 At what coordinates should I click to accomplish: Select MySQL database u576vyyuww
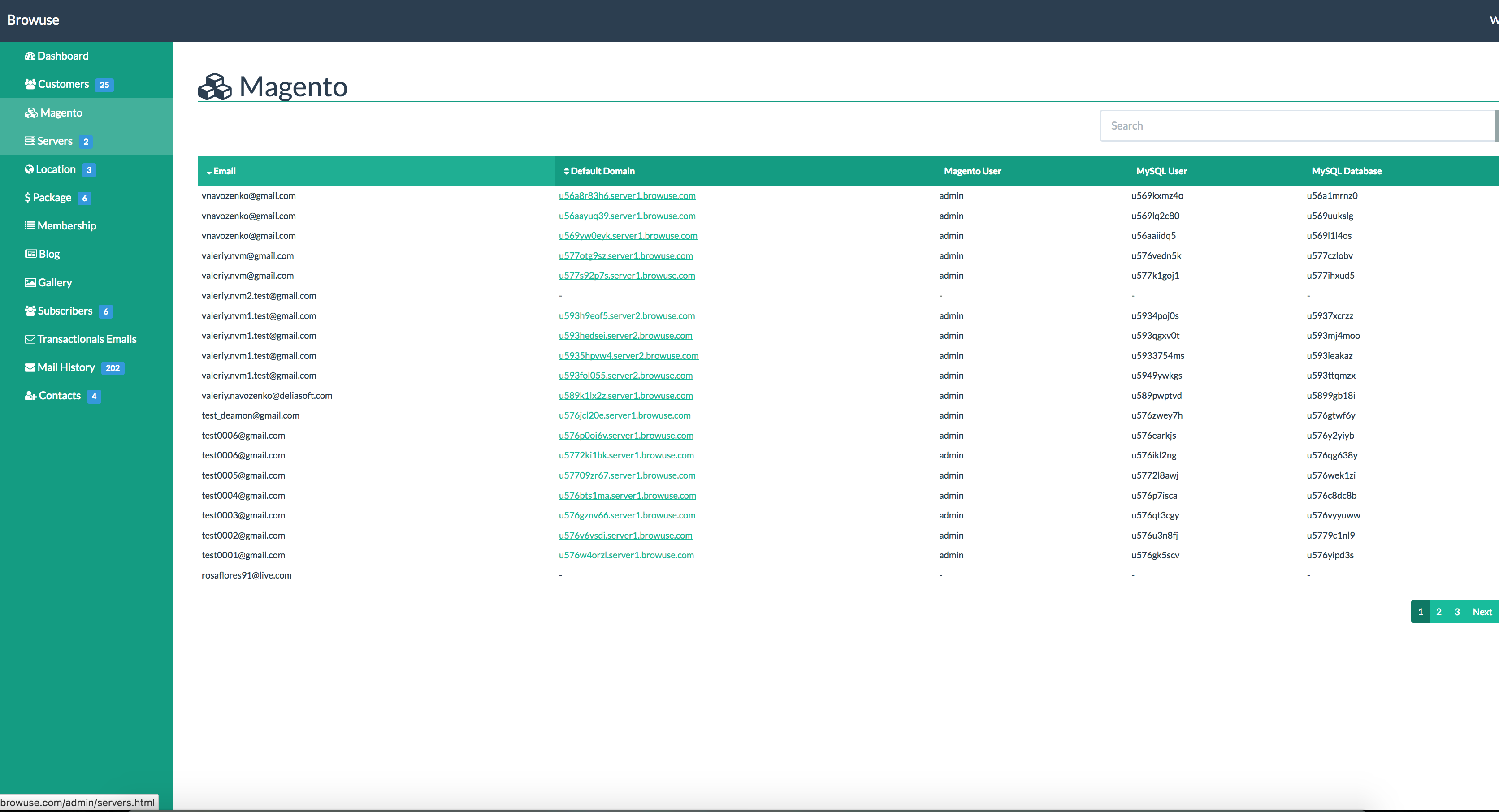tap(1333, 515)
